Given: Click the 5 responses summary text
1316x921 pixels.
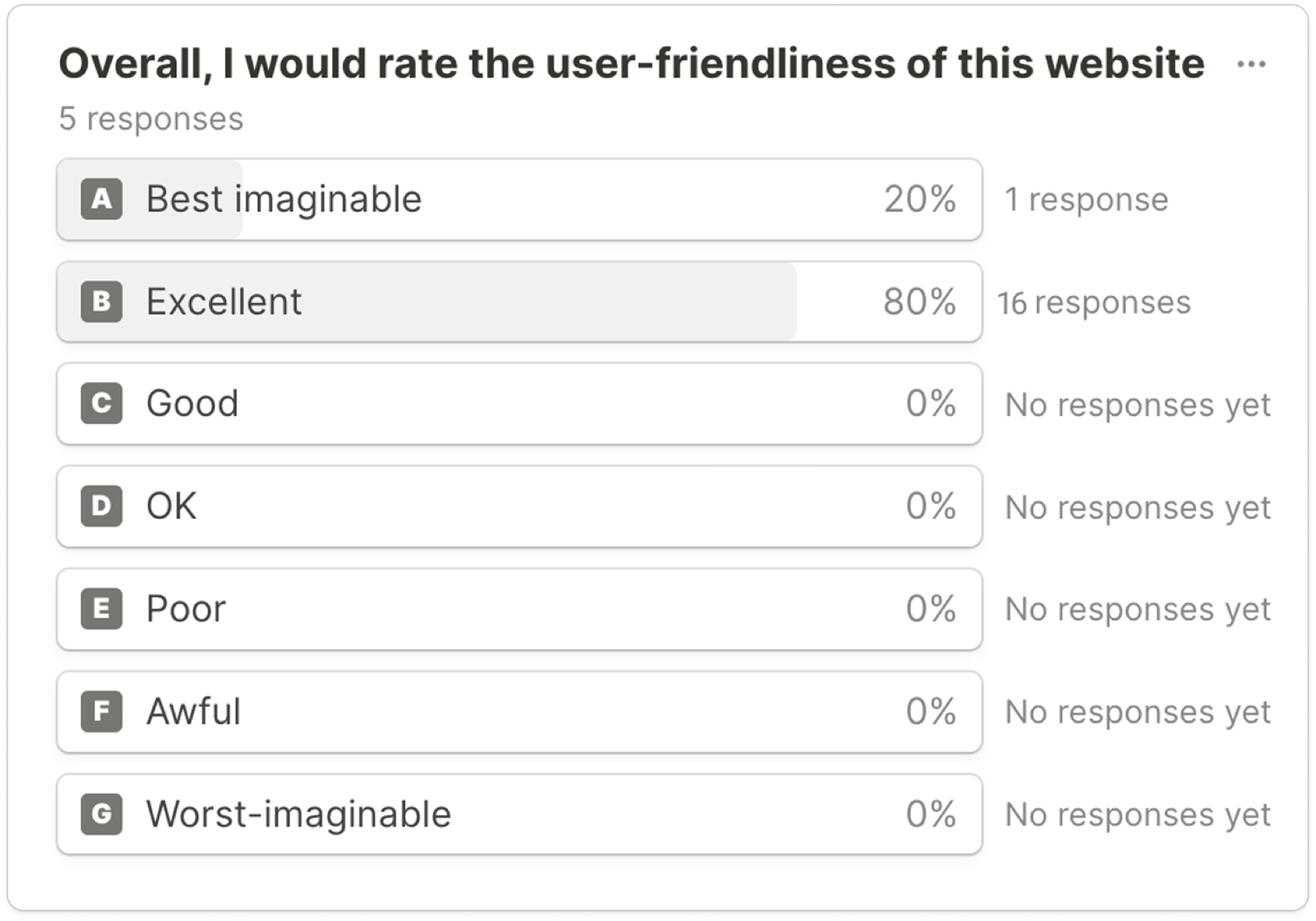Looking at the screenshot, I should click(x=151, y=118).
